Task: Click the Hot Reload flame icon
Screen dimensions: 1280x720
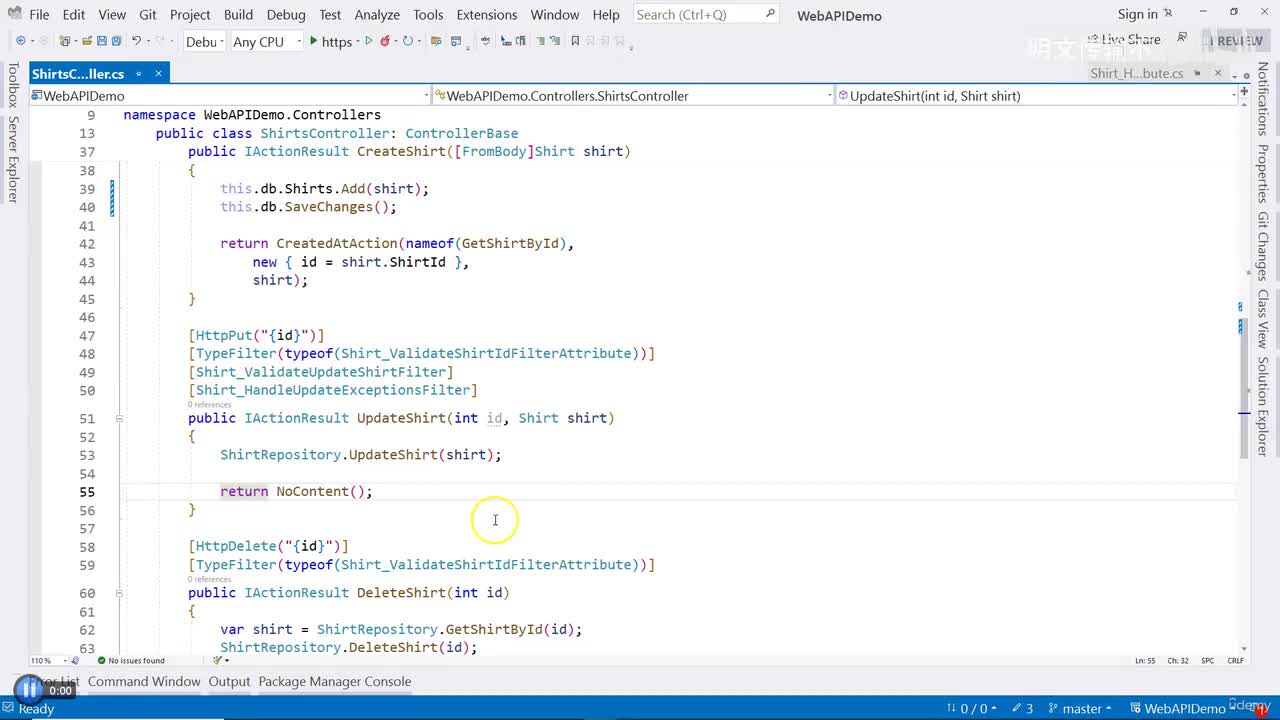Action: pos(385,41)
